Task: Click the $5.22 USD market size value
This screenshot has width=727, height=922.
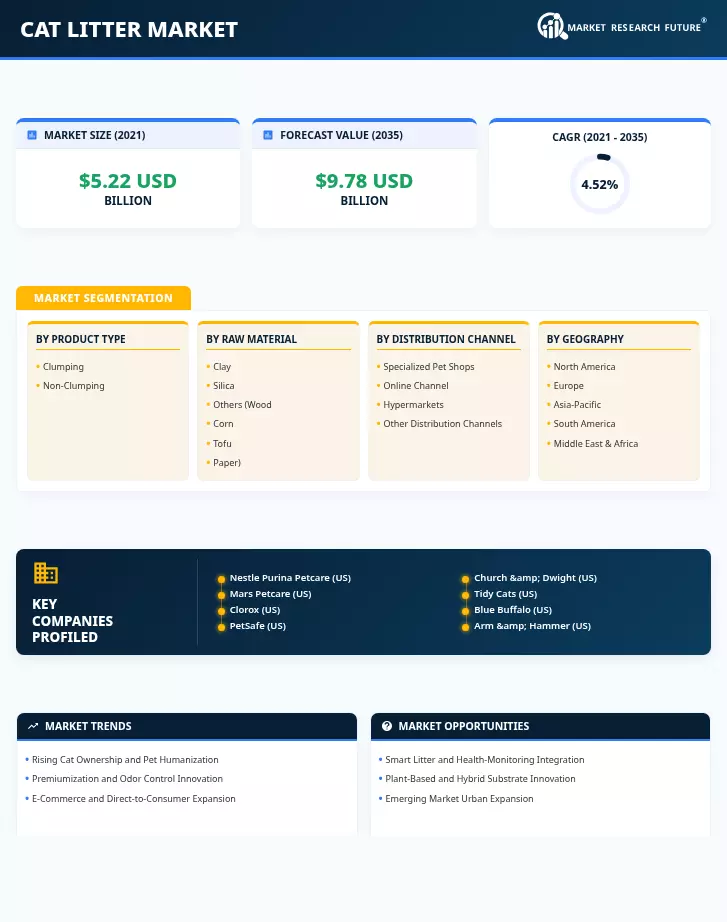Action: [x=128, y=181]
